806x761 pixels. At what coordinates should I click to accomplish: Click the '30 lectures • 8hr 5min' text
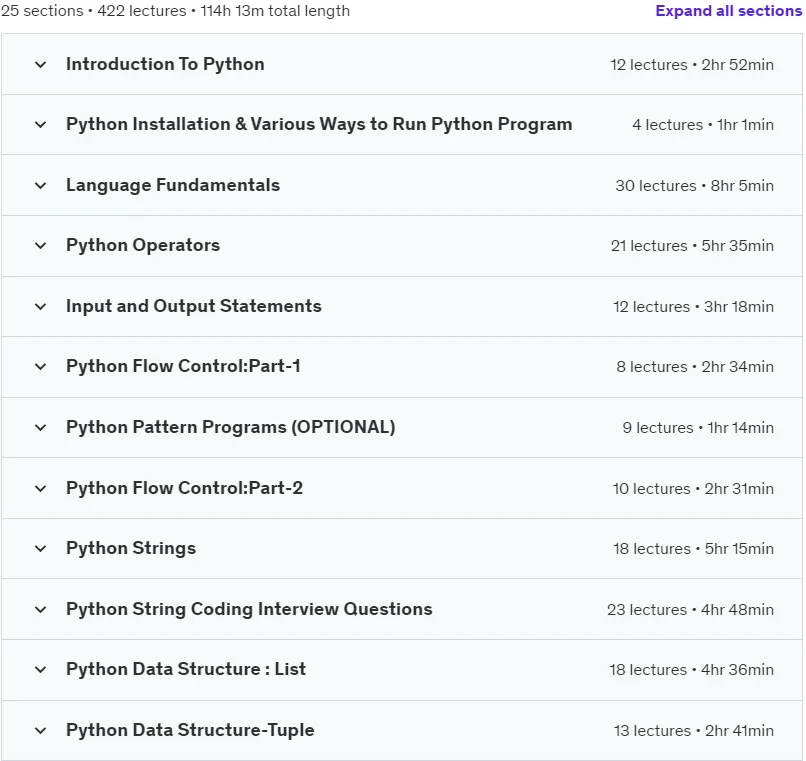[694, 186]
